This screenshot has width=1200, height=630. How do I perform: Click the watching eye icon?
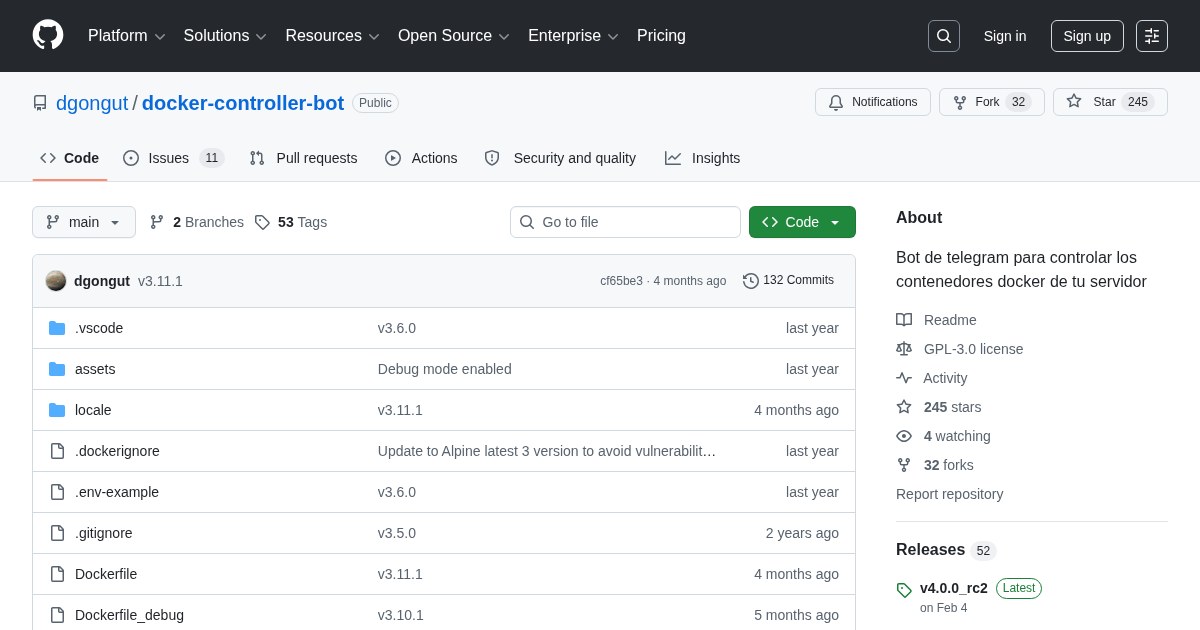pyautogui.click(x=904, y=436)
